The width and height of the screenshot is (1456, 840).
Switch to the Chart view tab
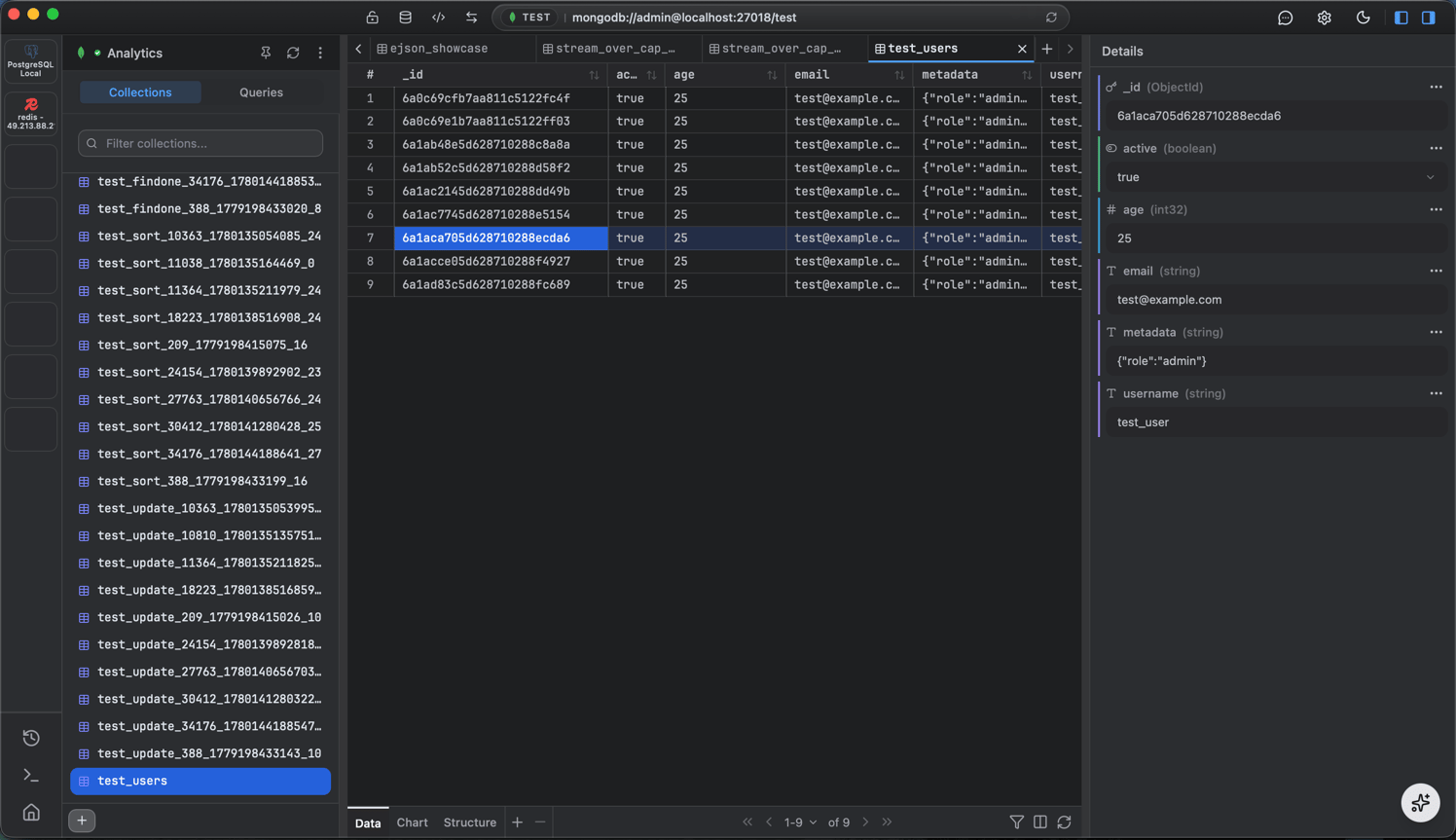click(x=412, y=822)
